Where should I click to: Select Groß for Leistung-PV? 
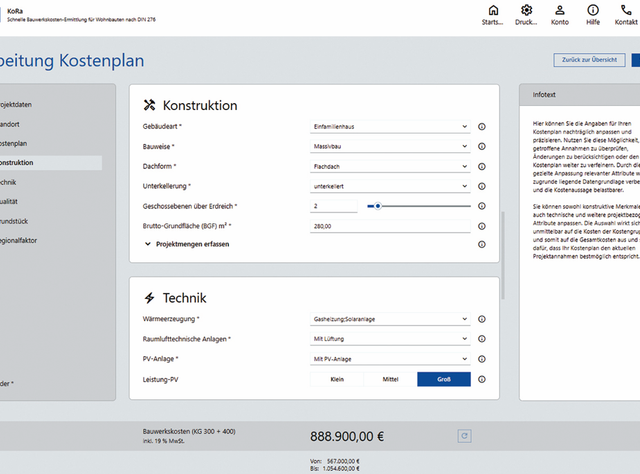click(444, 379)
